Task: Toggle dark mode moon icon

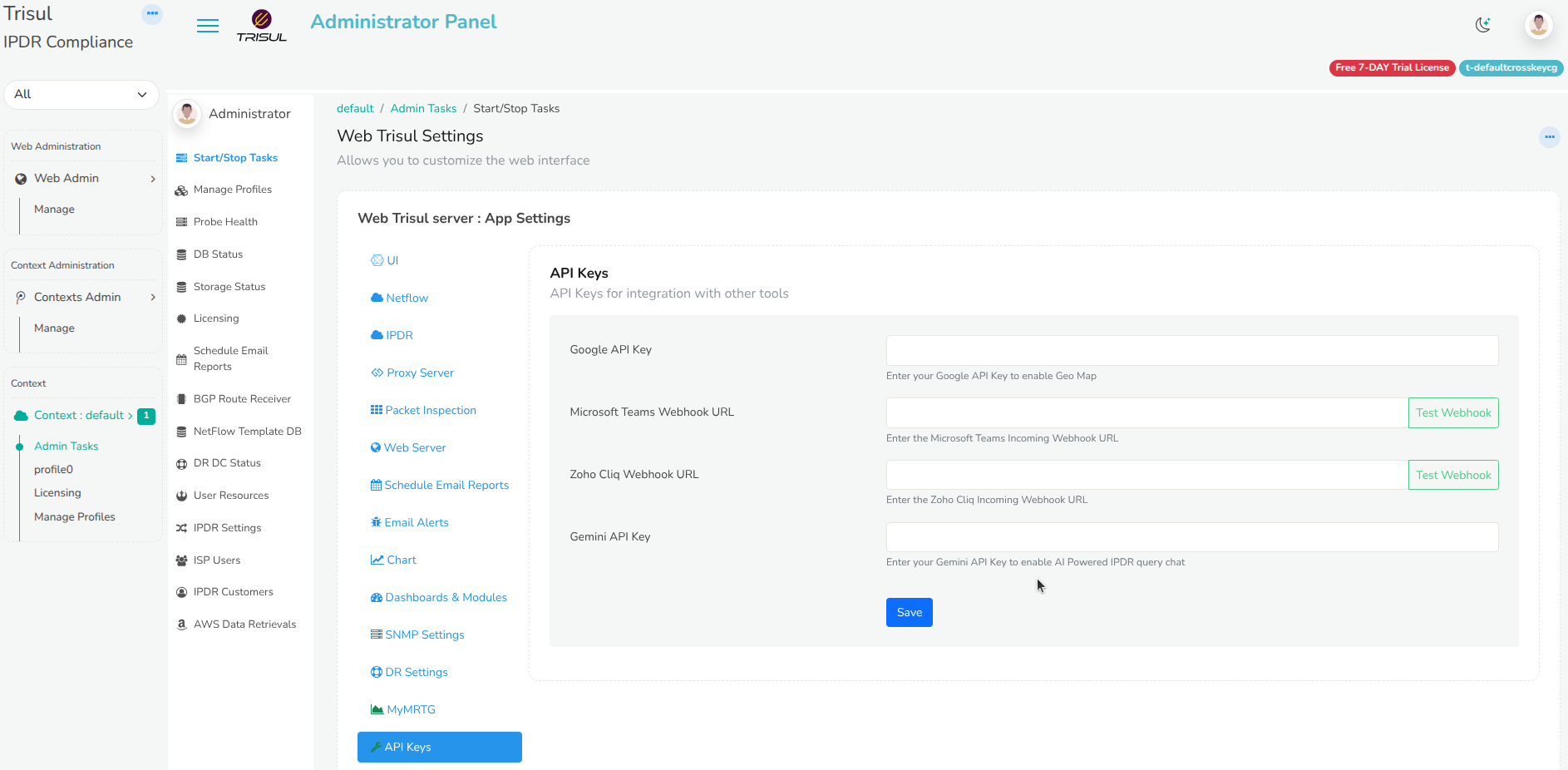Action: point(1482,25)
